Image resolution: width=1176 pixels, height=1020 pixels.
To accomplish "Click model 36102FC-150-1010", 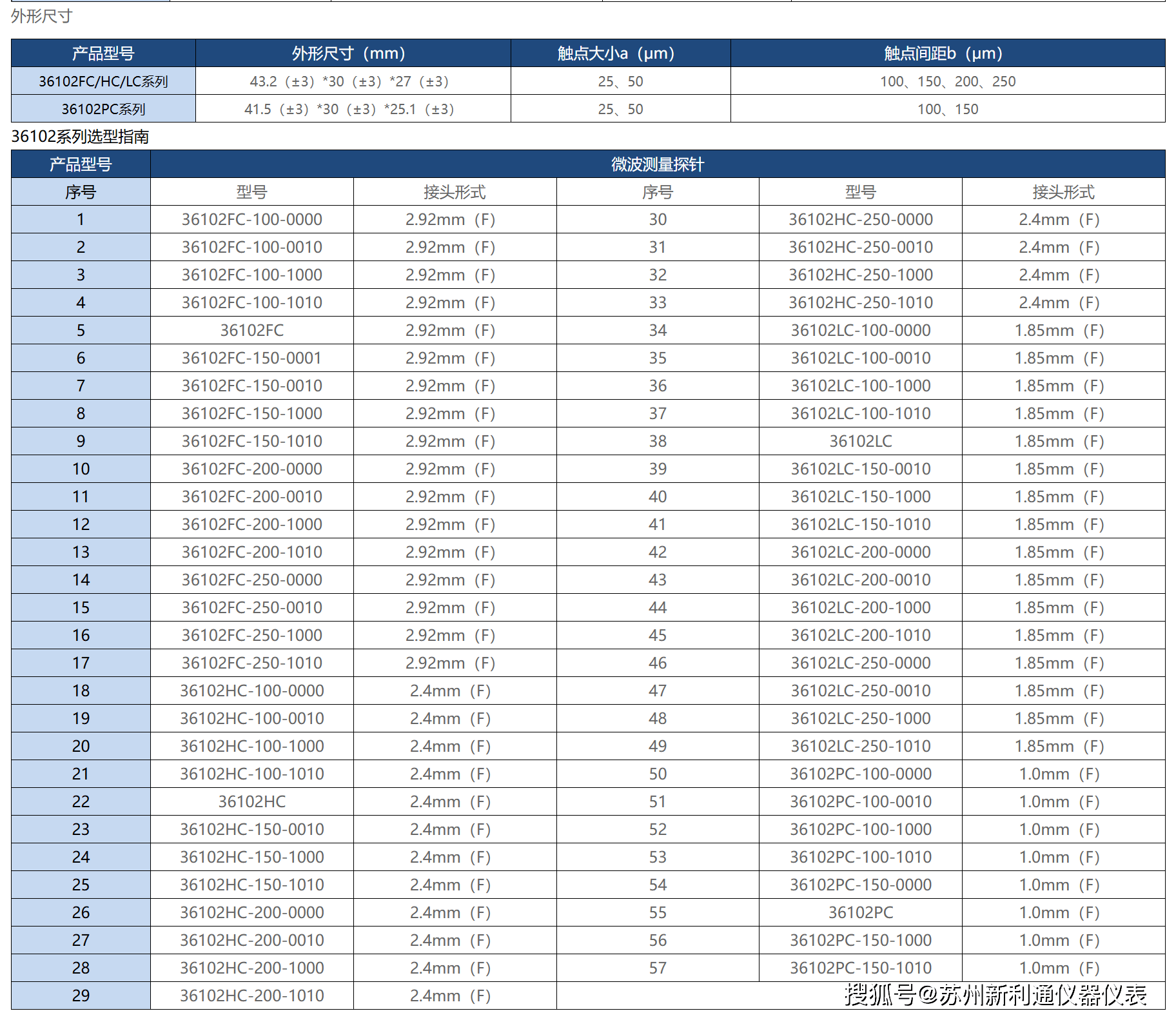I will [251, 441].
